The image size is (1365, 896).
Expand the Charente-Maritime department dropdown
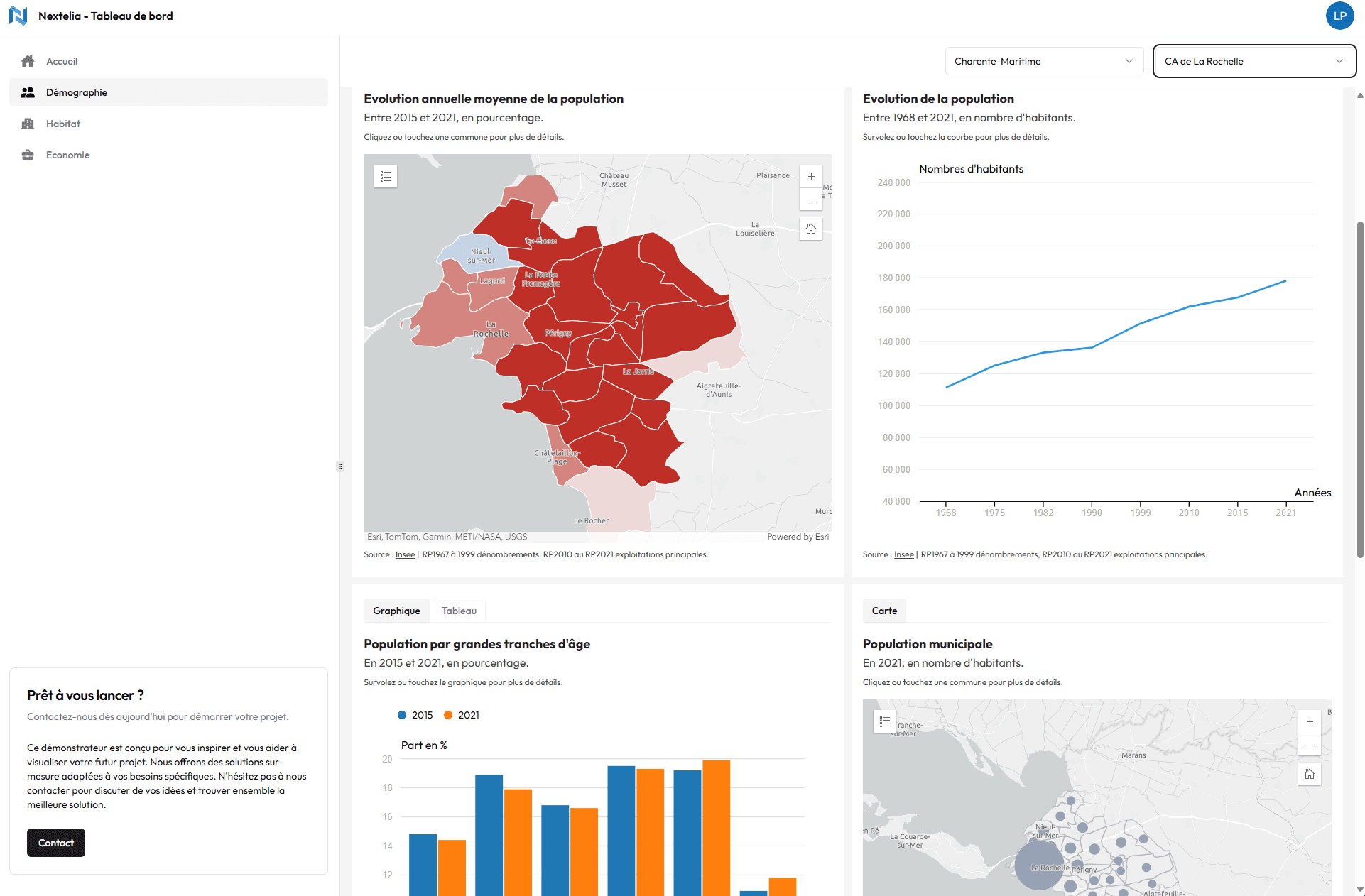(1043, 61)
